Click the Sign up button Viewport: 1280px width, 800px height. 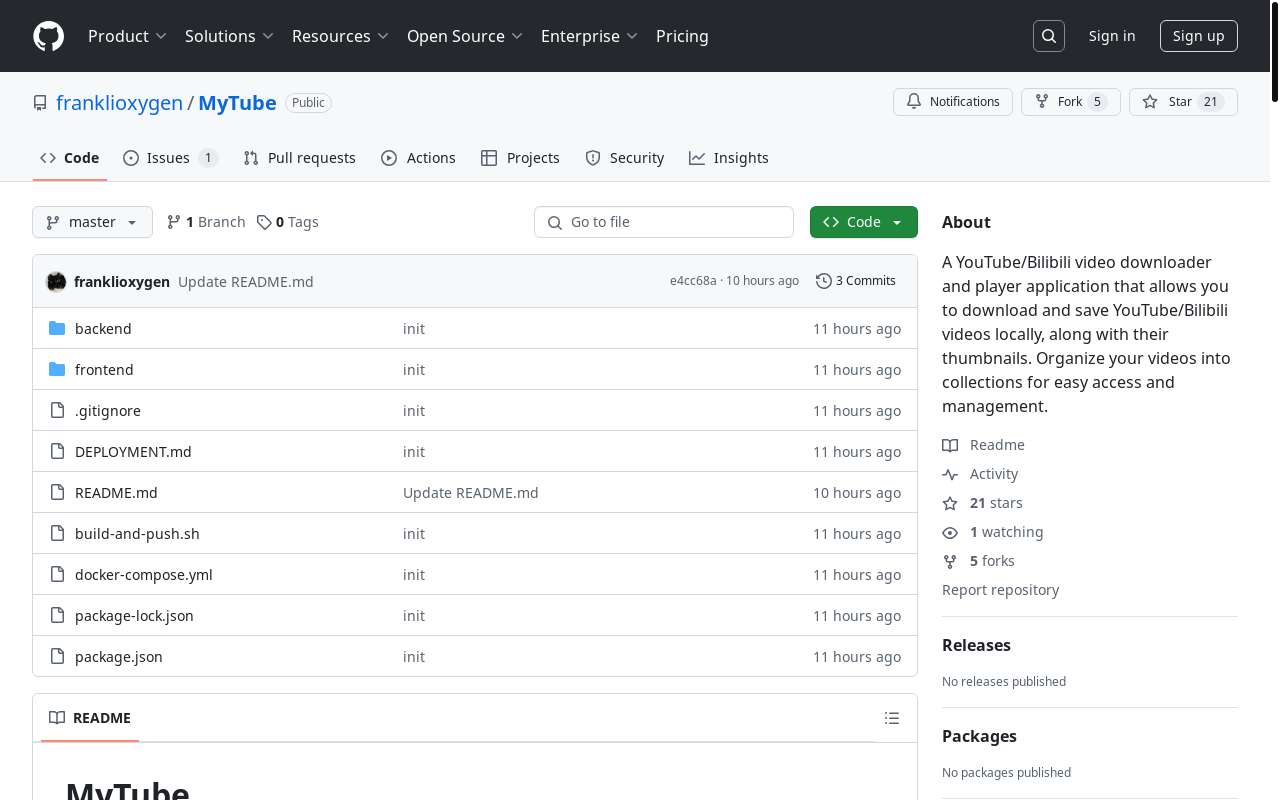pos(1198,36)
